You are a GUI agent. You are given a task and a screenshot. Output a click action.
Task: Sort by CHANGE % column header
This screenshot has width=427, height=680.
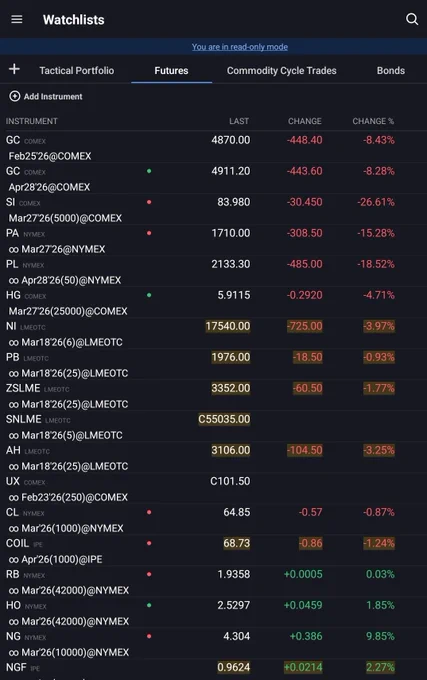pyautogui.click(x=373, y=121)
